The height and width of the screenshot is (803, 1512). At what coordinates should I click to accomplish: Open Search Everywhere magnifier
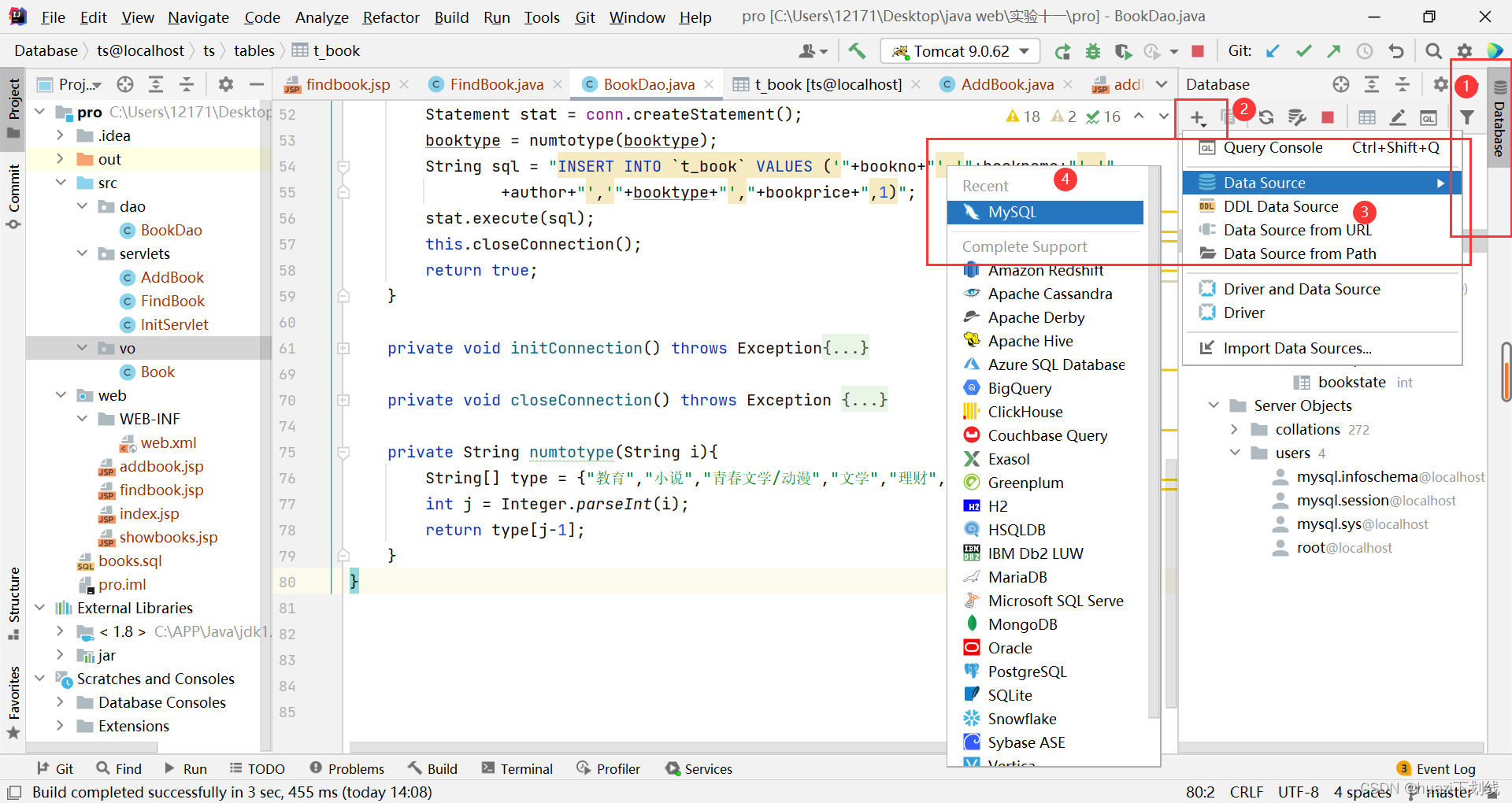[x=1433, y=51]
